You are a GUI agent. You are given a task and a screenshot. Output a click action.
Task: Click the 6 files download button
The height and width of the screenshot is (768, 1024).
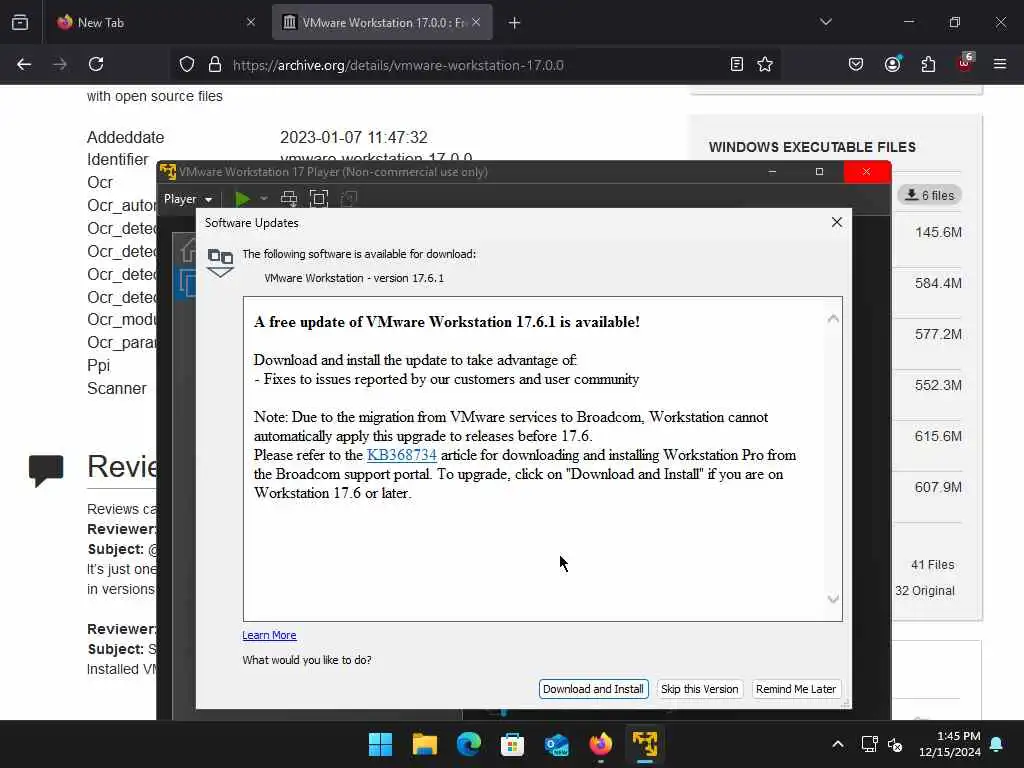click(929, 195)
